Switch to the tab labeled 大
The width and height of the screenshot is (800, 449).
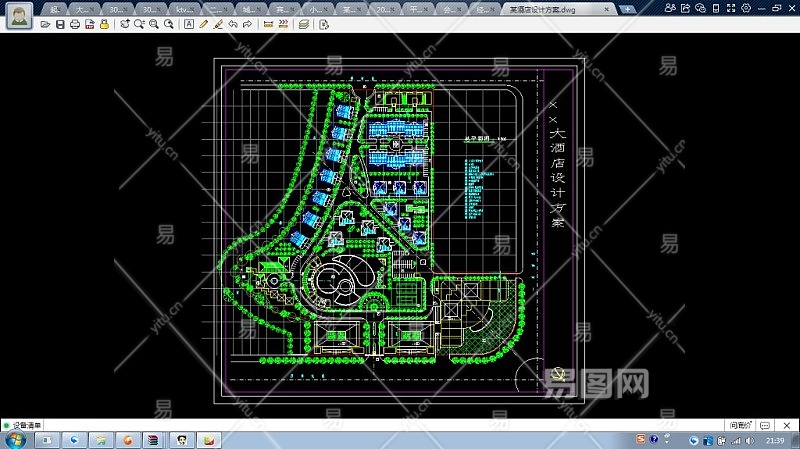coord(85,9)
